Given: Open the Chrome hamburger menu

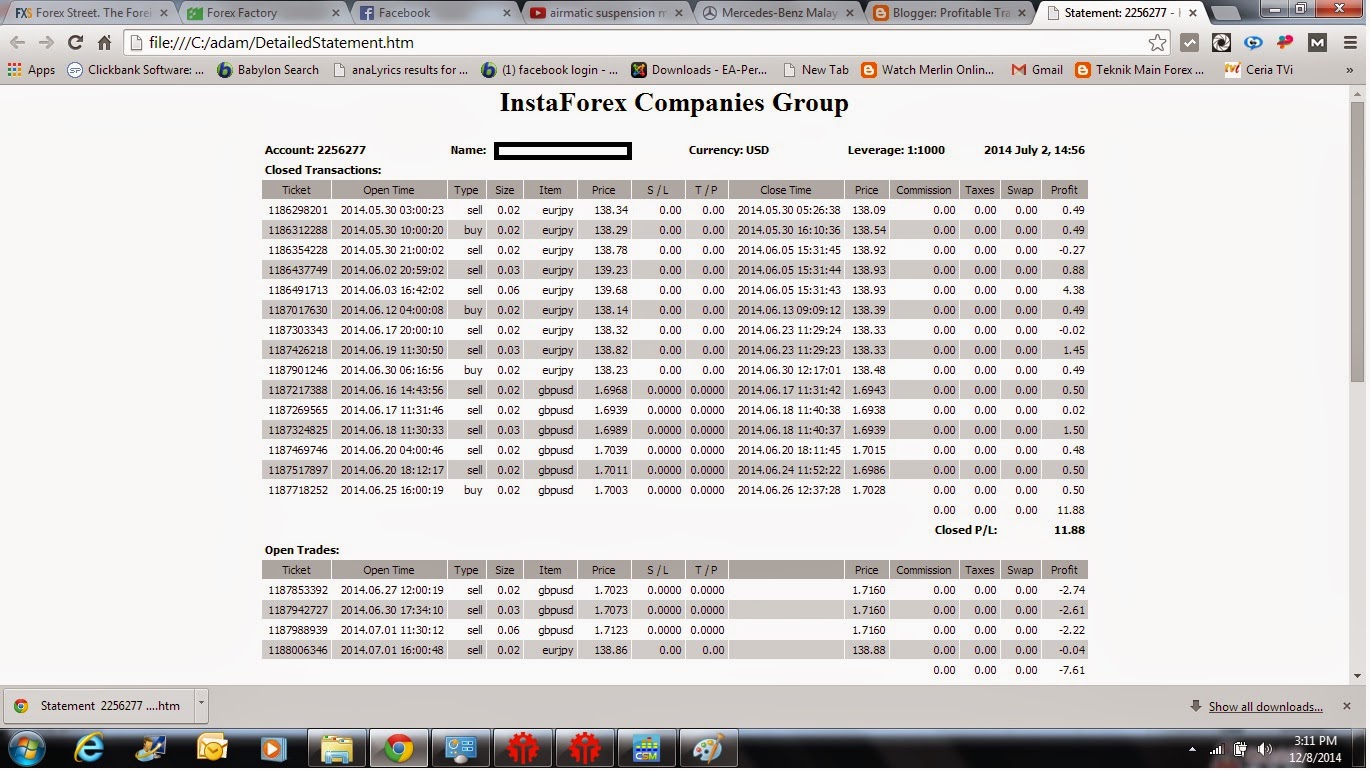Looking at the screenshot, I should click(1349, 43).
